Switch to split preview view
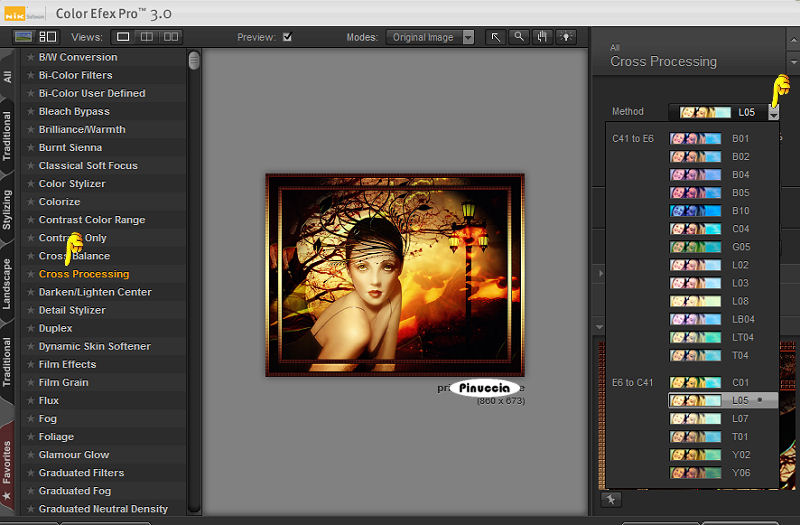This screenshot has width=800, height=525. point(147,37)
